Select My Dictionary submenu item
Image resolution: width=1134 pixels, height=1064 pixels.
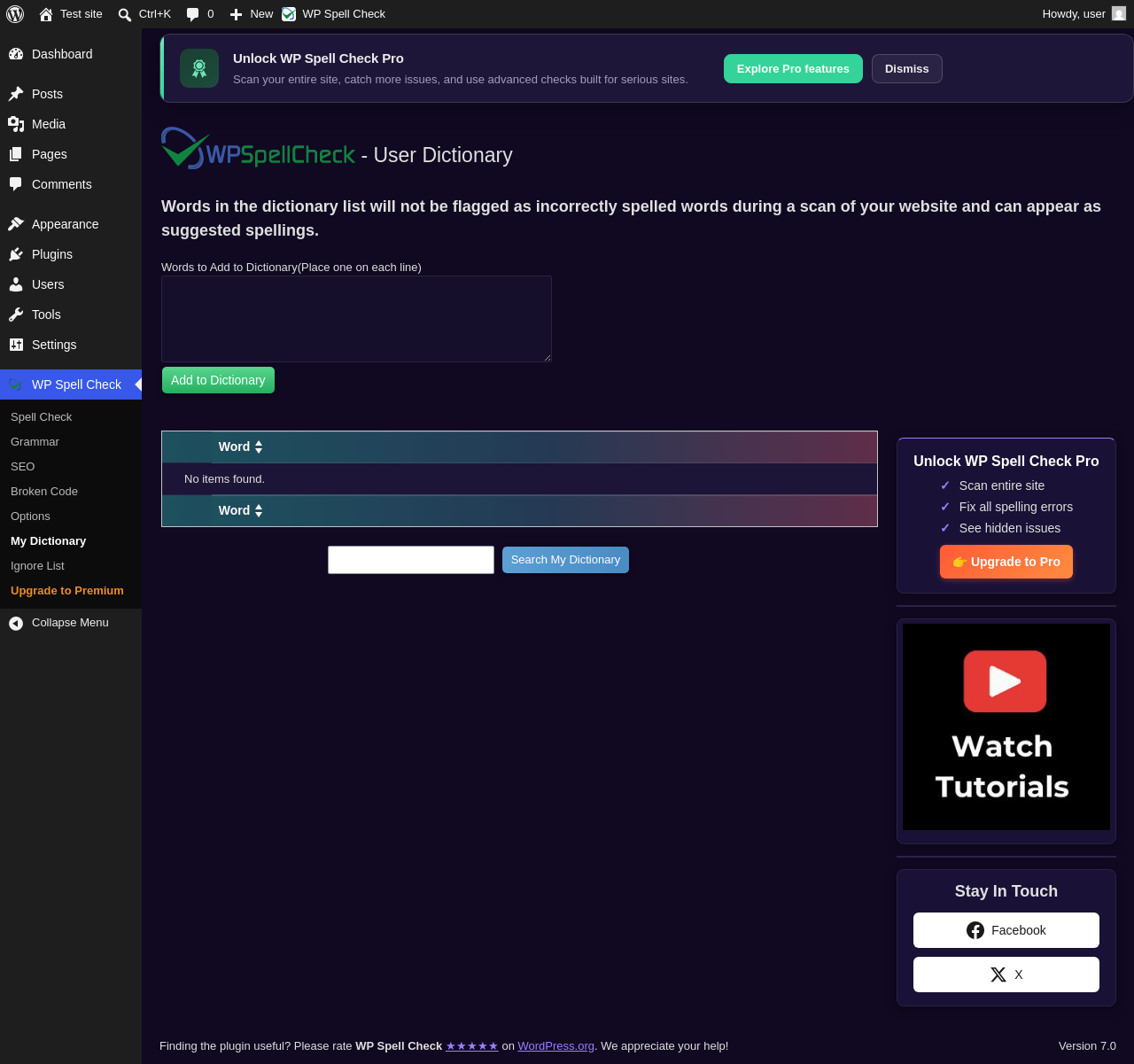(48, 540)
